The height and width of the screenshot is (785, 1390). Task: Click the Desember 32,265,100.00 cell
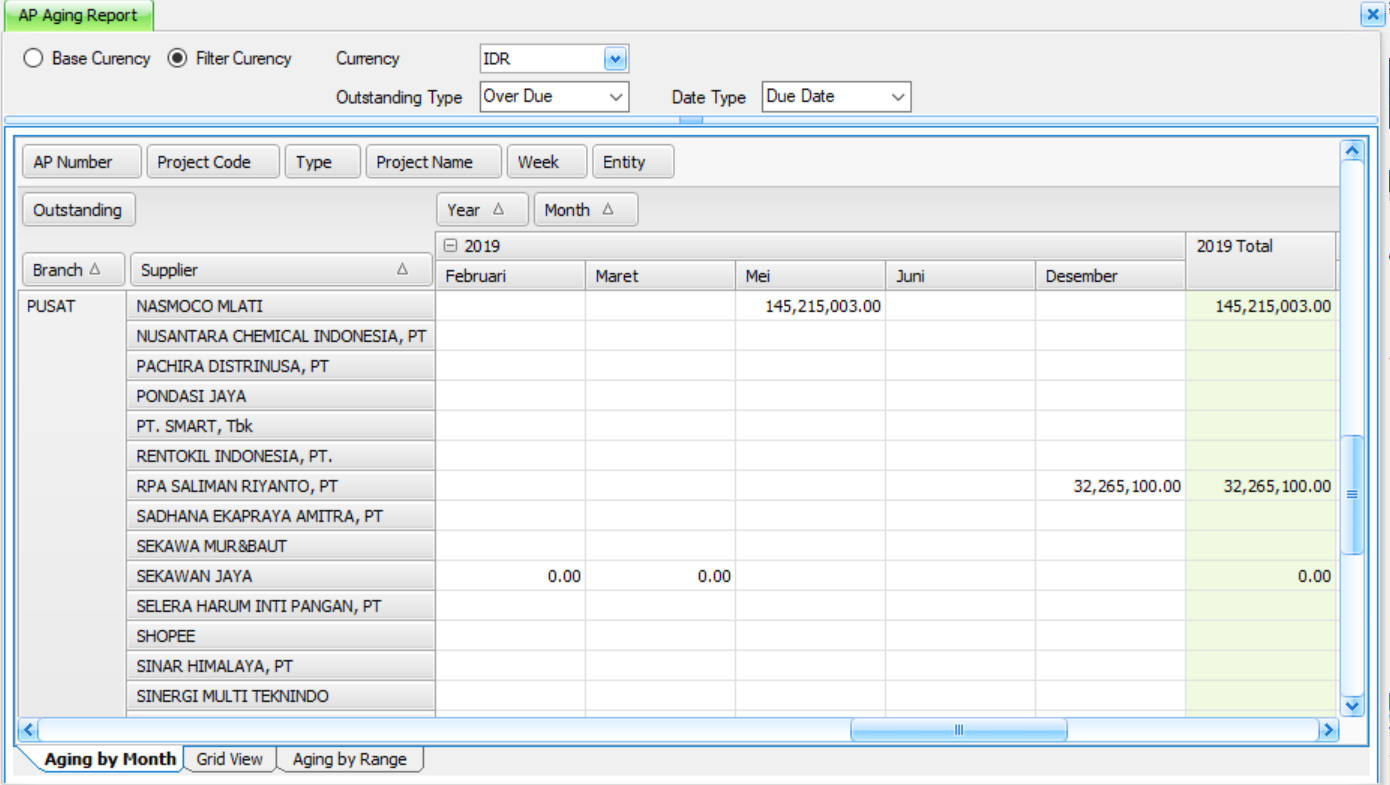(x=1110, y=486)
